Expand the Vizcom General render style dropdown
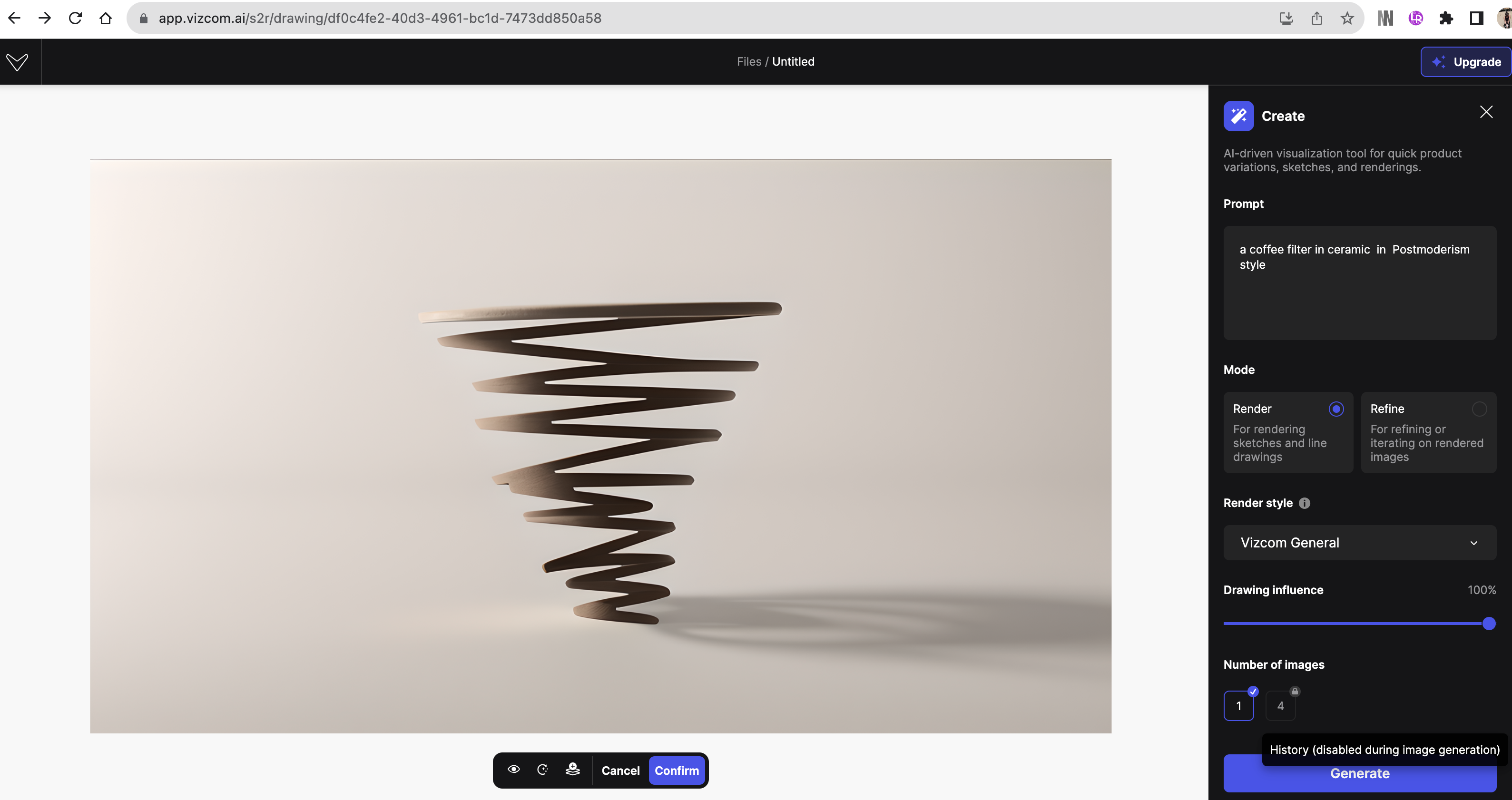 pos(1359,543)
